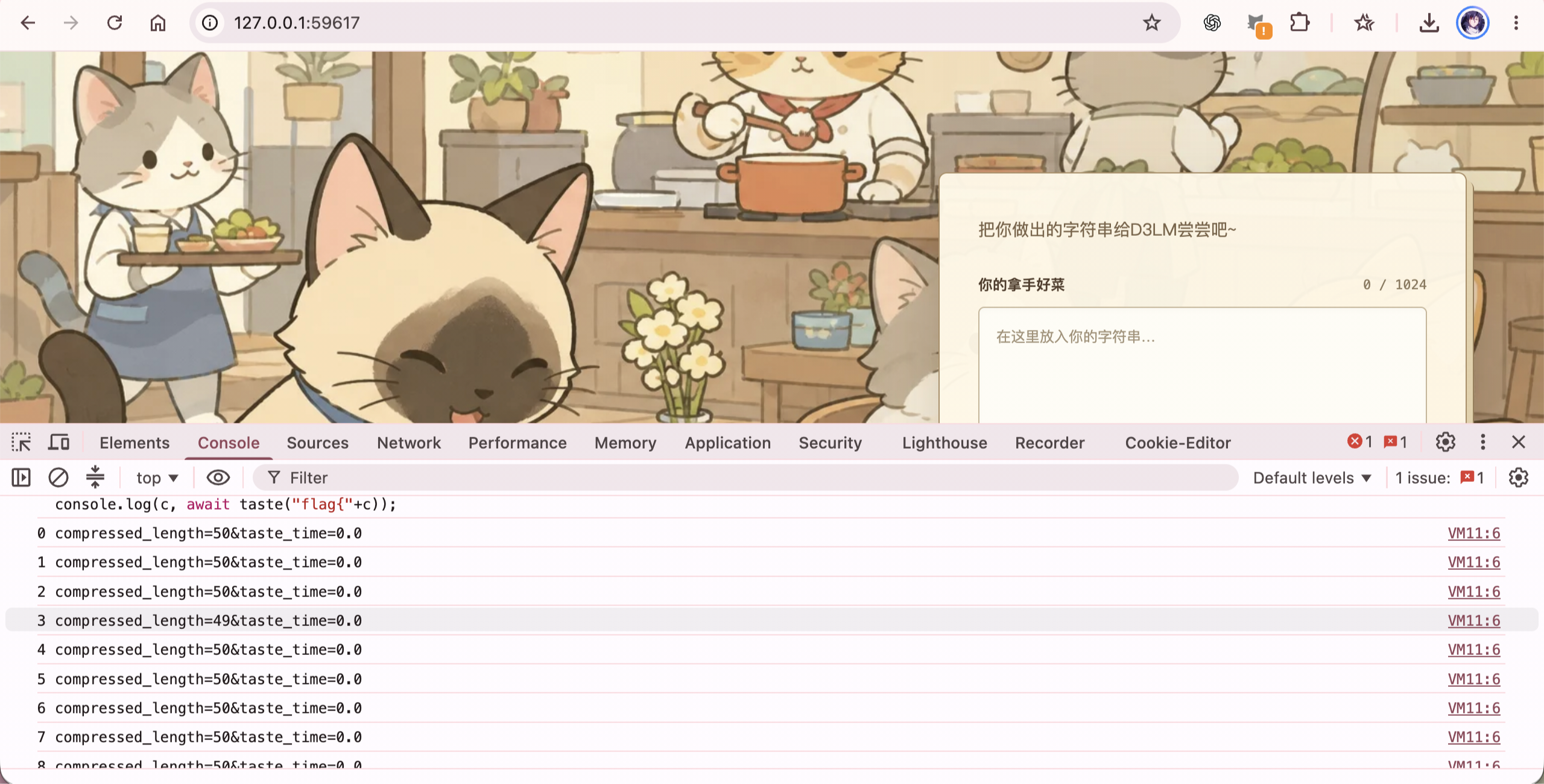This screenshot has height=784, width=1544.
Task: Reload the page
Action: coord(115,23)
